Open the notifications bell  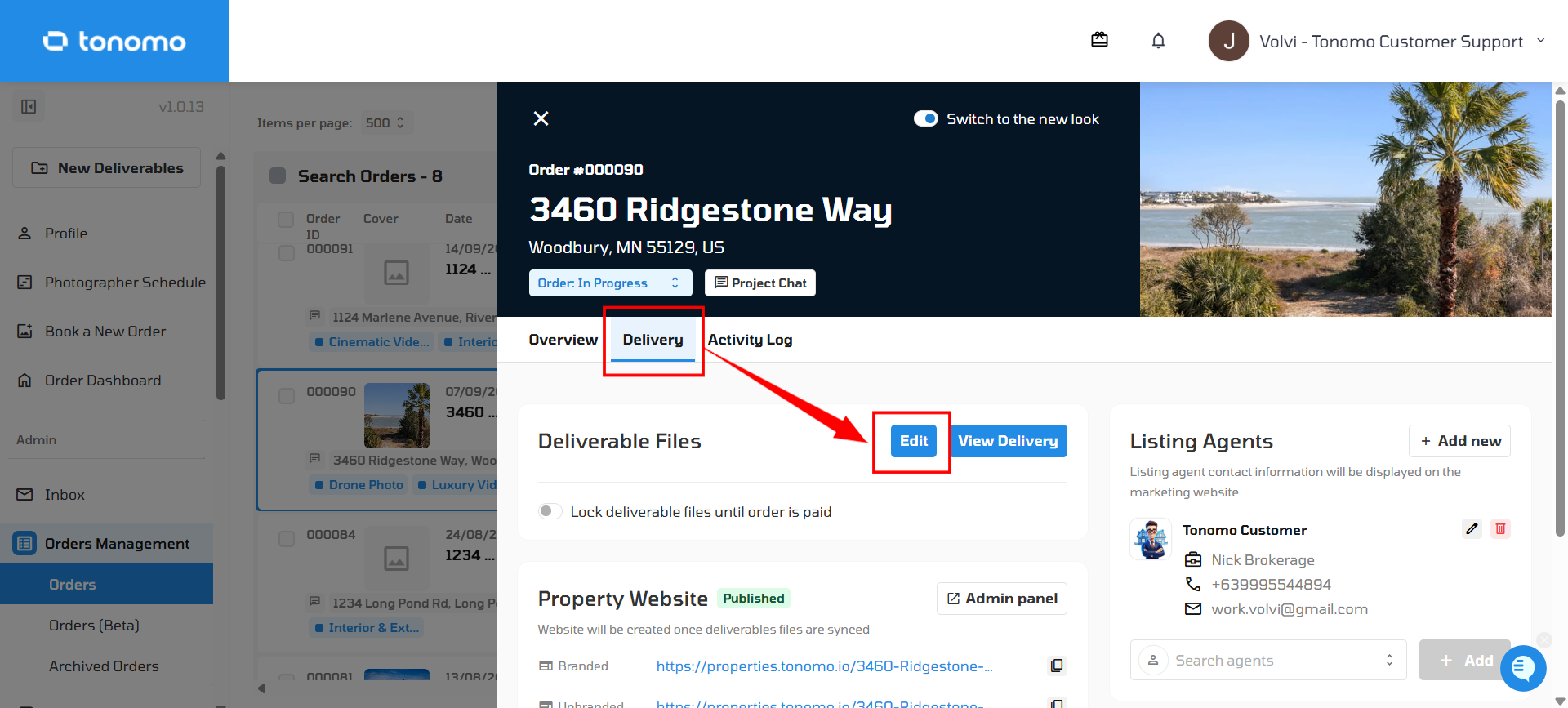click(1158, 40)
